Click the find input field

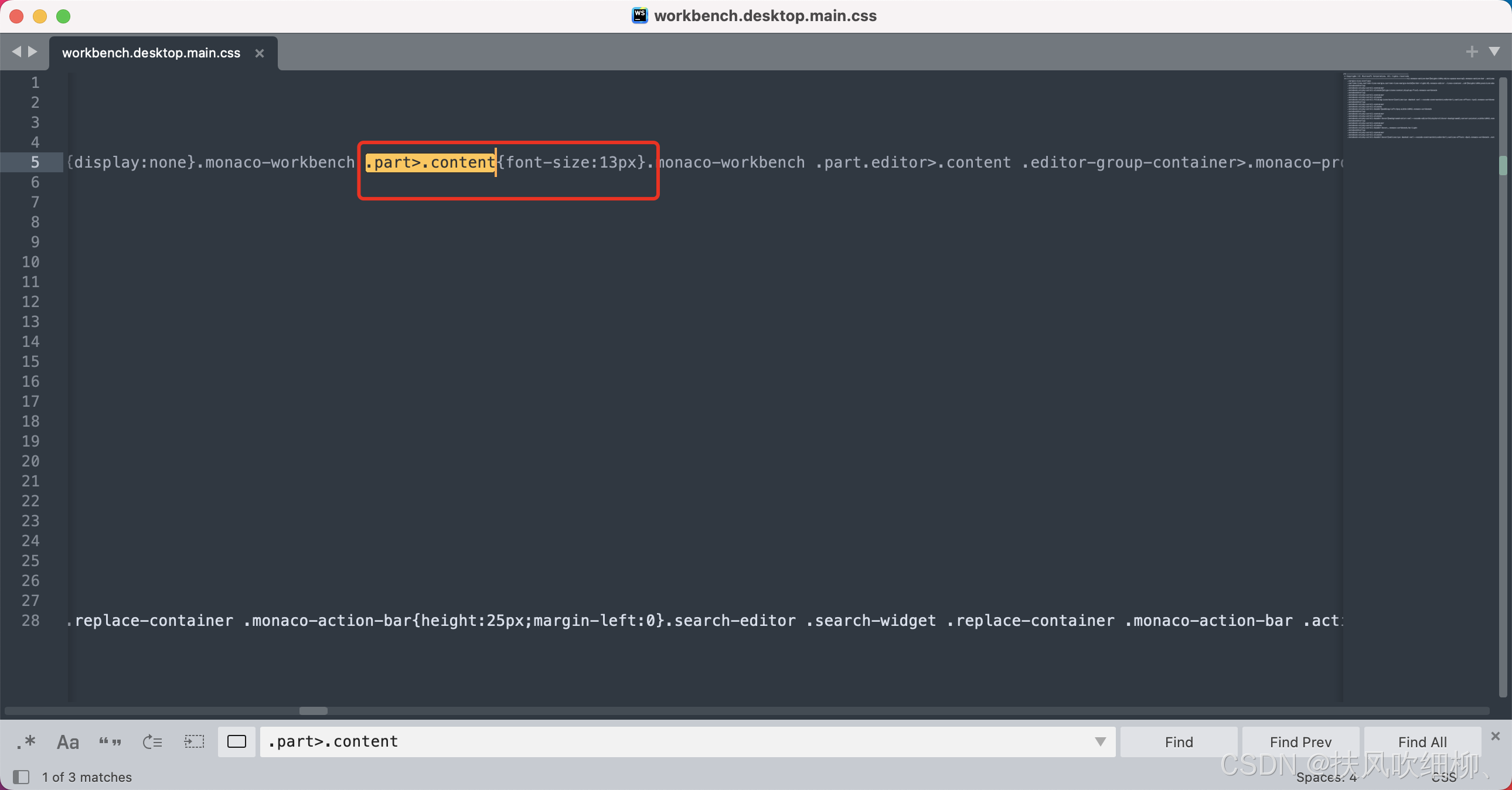point(675,742)
